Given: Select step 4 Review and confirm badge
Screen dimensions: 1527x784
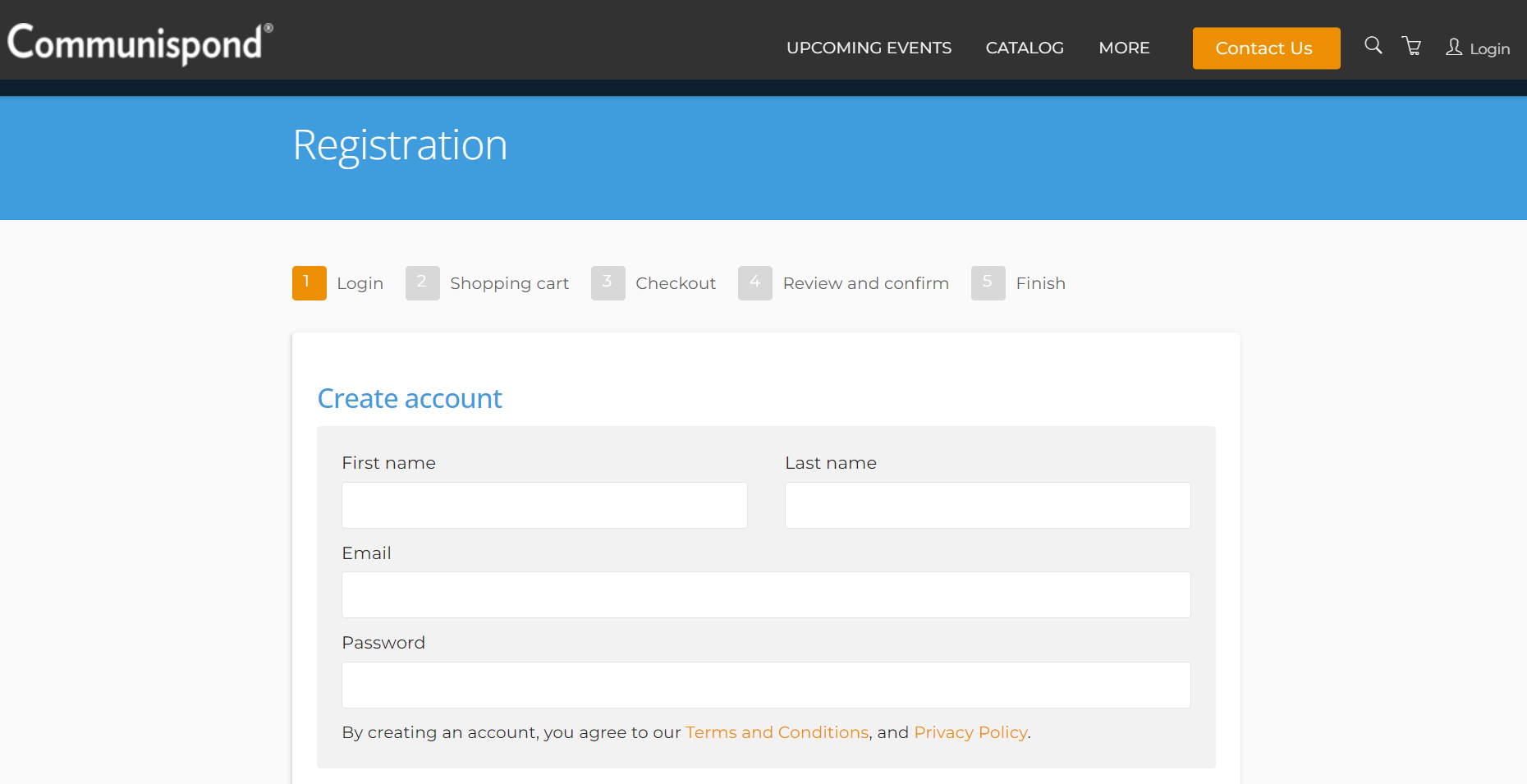Looking at the screenshot, I should point(754,283).
